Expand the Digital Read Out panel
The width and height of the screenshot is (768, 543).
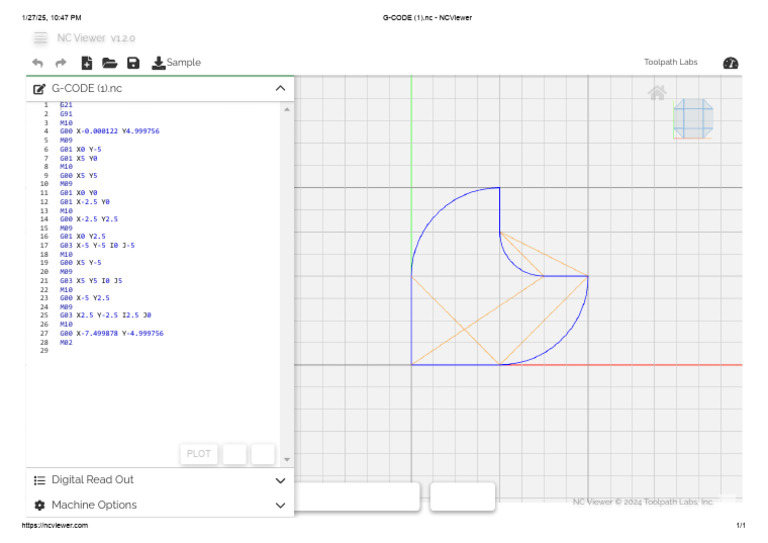pyautogui.click(x=280, y=480)
